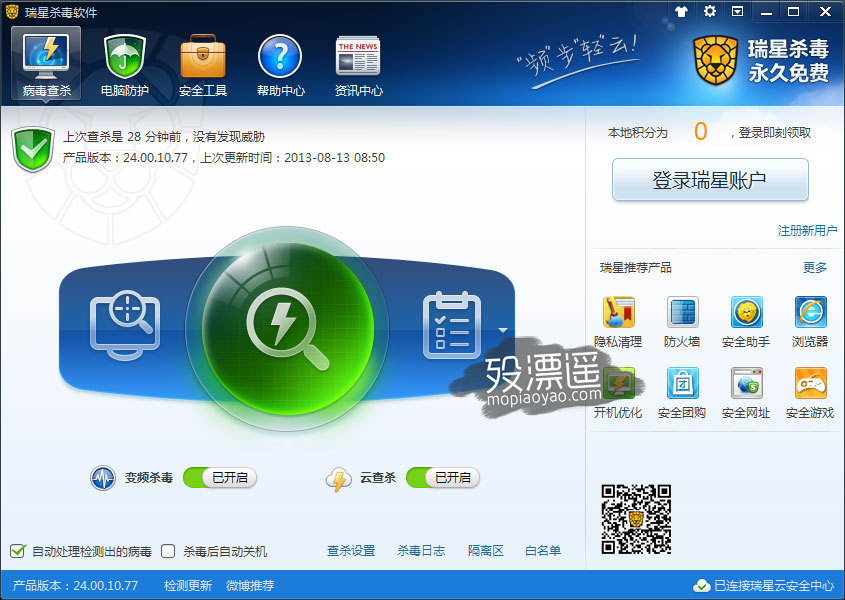This screenshot has width=845, height=600.
Task: Click the Rising lion logo
Action: tap(715, 60)
